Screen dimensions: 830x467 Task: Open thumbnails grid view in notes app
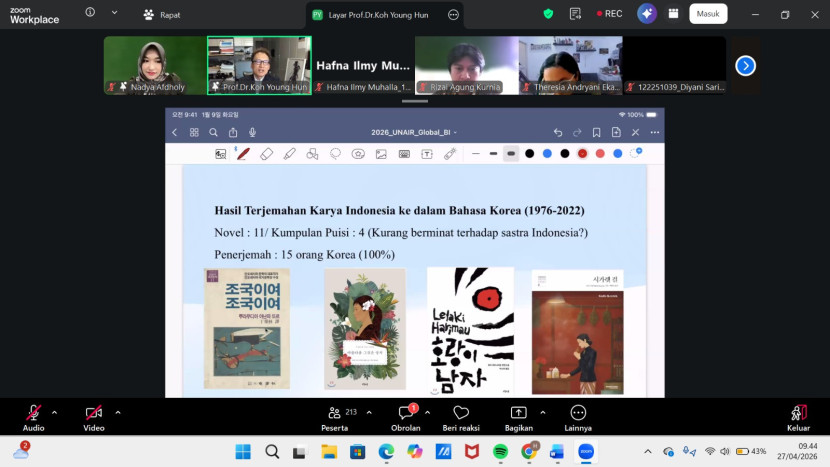pyautogui.click(x=194, y=132)
